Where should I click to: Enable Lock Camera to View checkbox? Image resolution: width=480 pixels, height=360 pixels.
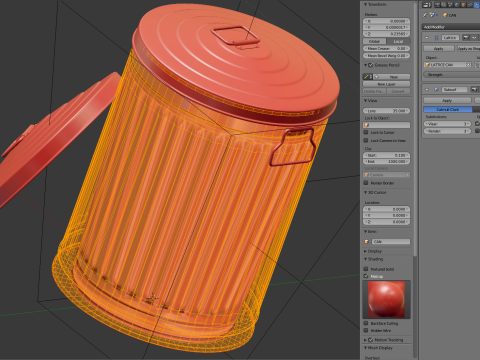pyautogui.click(x=366, y=140)
